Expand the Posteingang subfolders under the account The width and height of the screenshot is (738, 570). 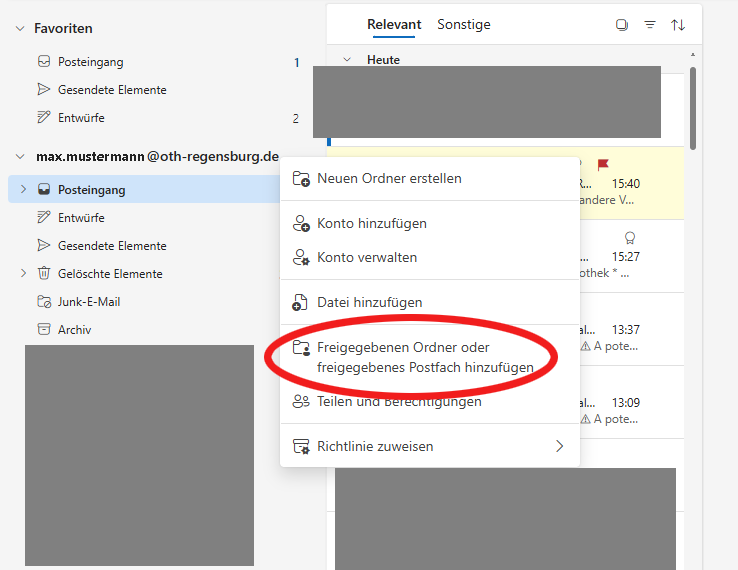tap(24, 189)
